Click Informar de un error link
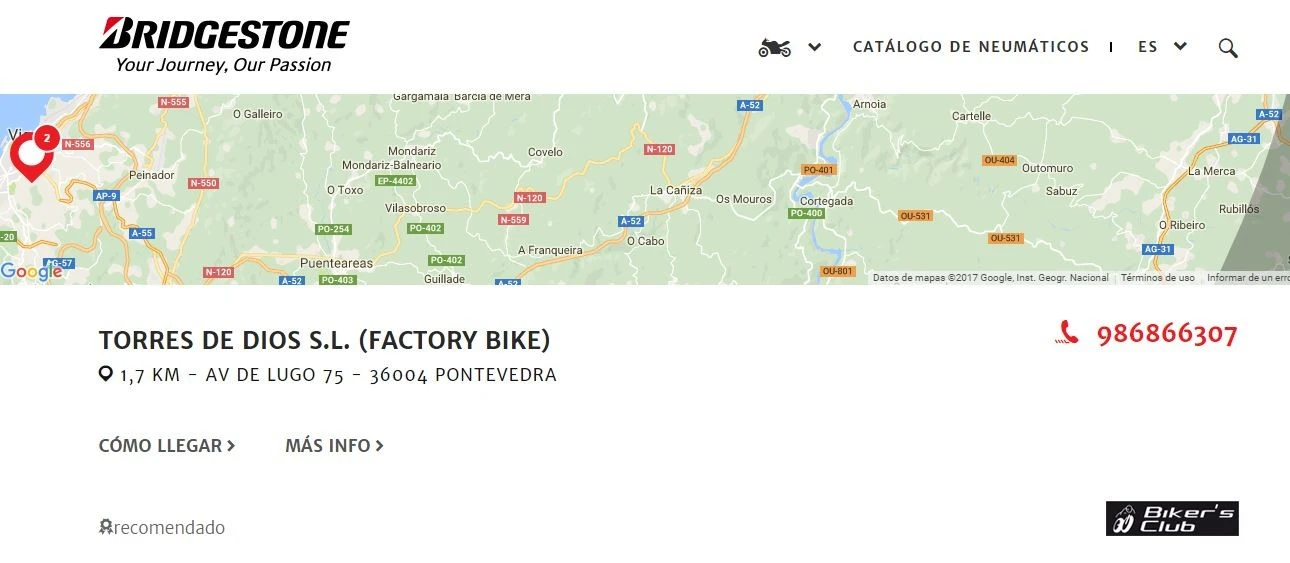 pos(1247,278)
